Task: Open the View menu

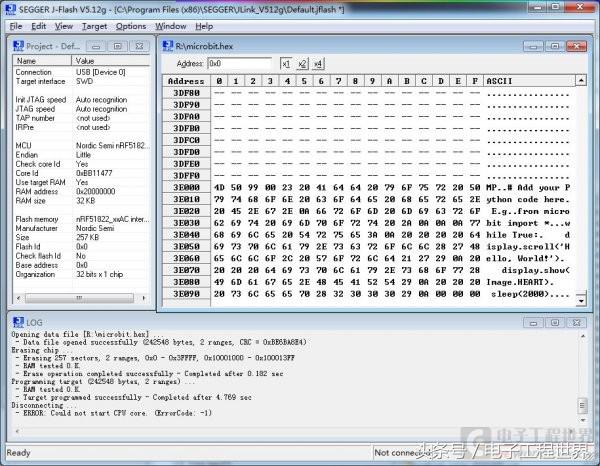Action: tap(65, 26)
